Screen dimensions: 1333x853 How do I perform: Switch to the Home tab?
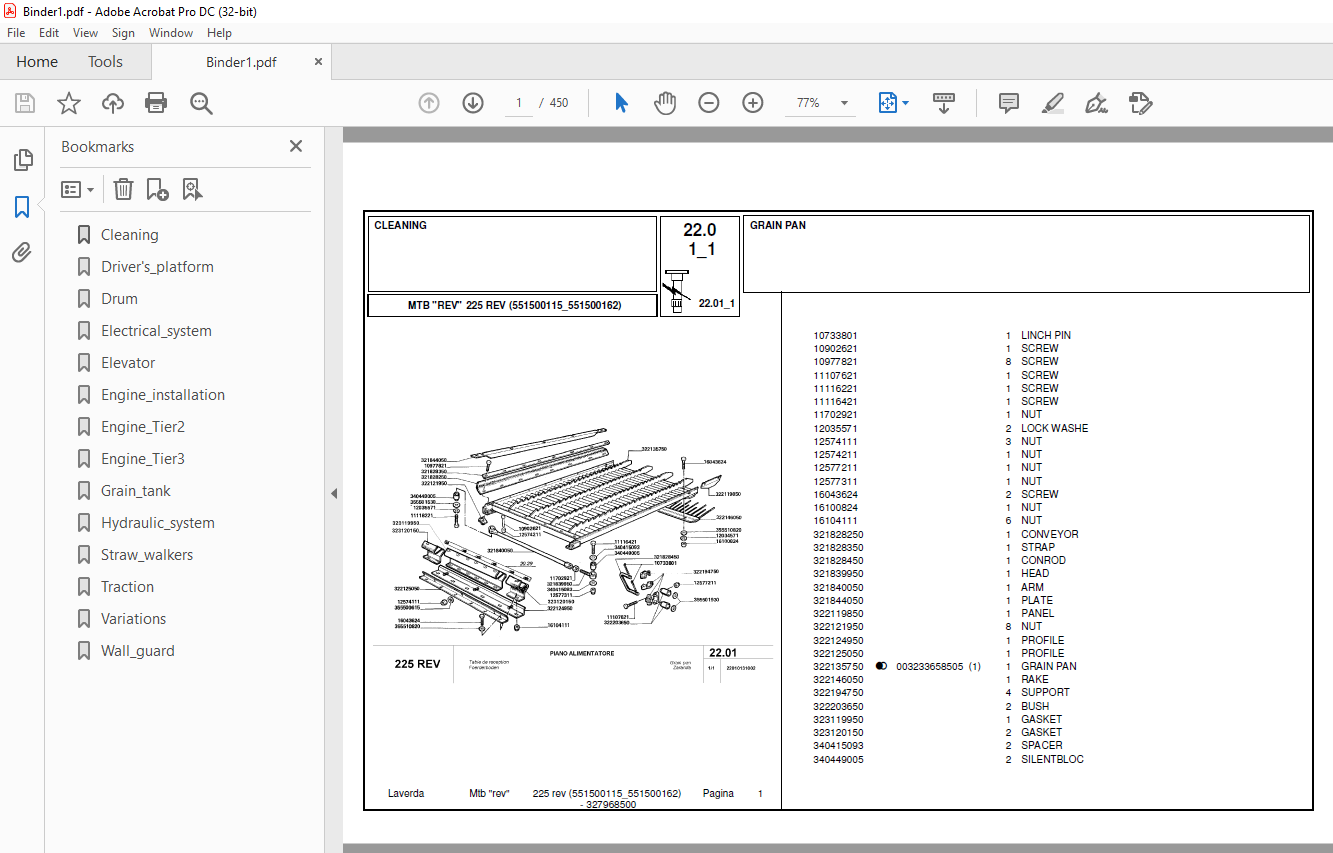37,62
